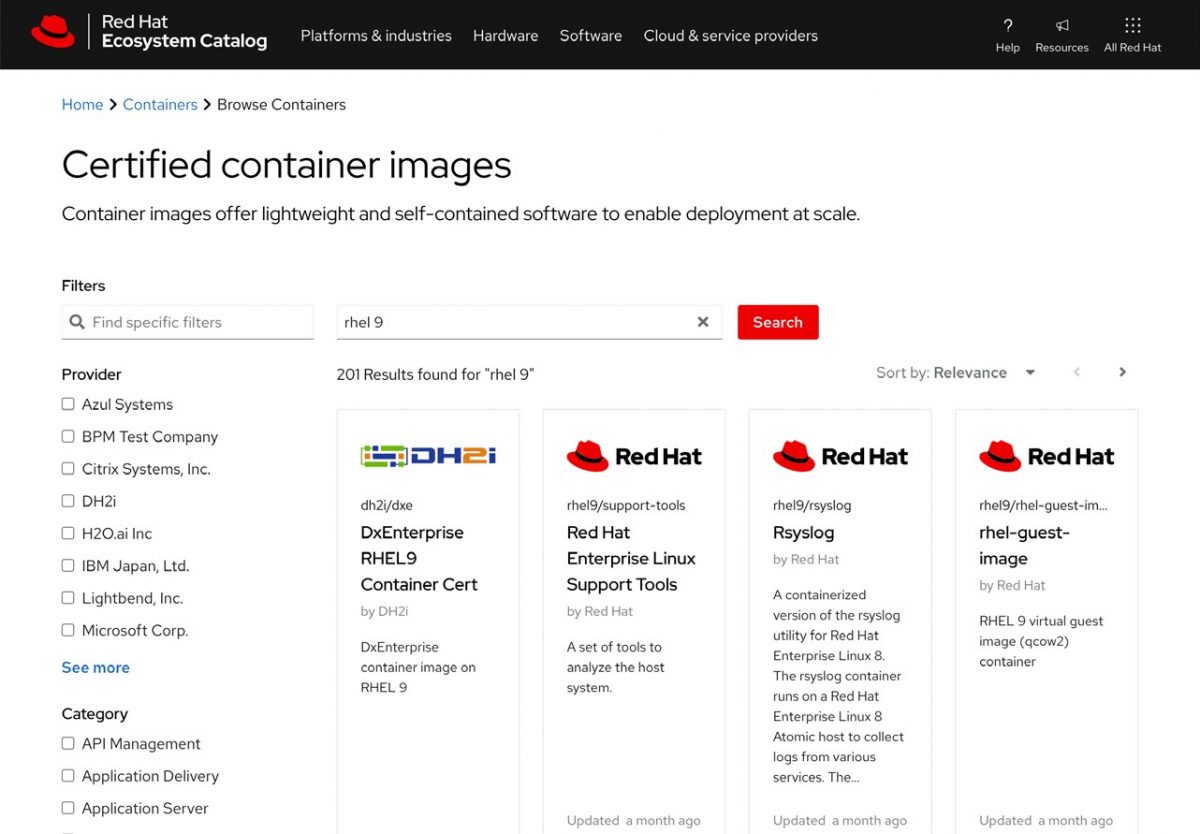The height and width of the screenshot is (834, 1200).
Task: Open the All Red Hat grid icon
Action: coord(1133,25)
